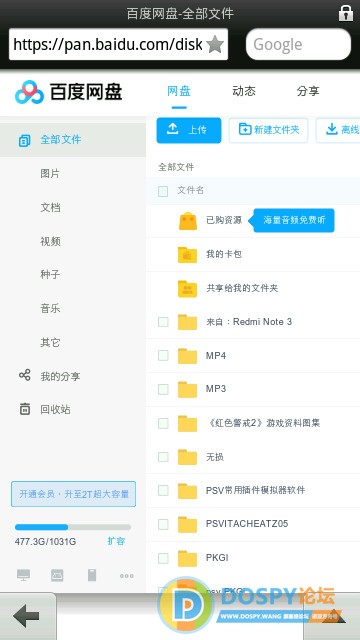Open the 已购资源 shopping bag icon

tap(188, 220)
